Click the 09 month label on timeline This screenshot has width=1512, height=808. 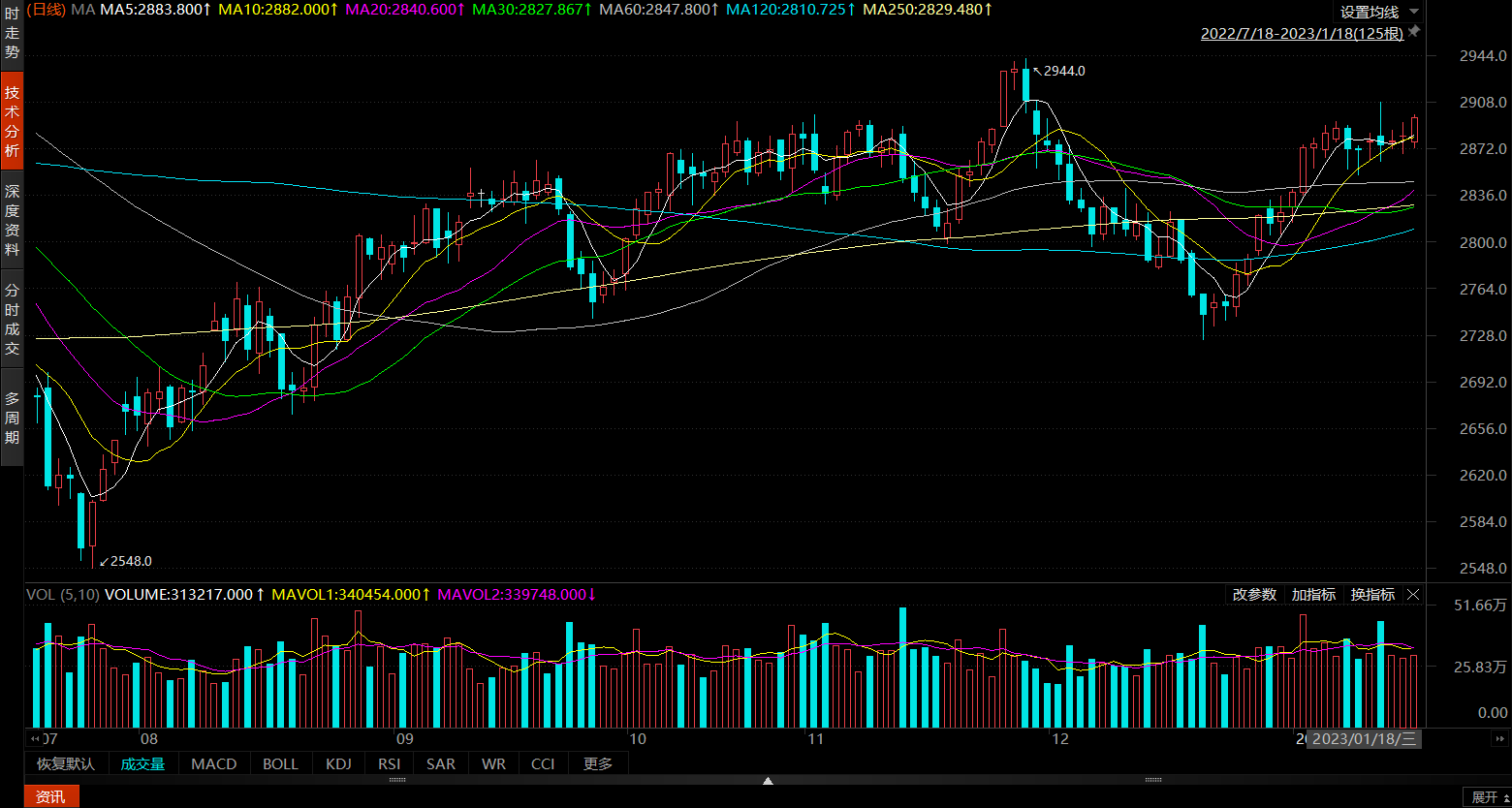(x=405, y=739)
